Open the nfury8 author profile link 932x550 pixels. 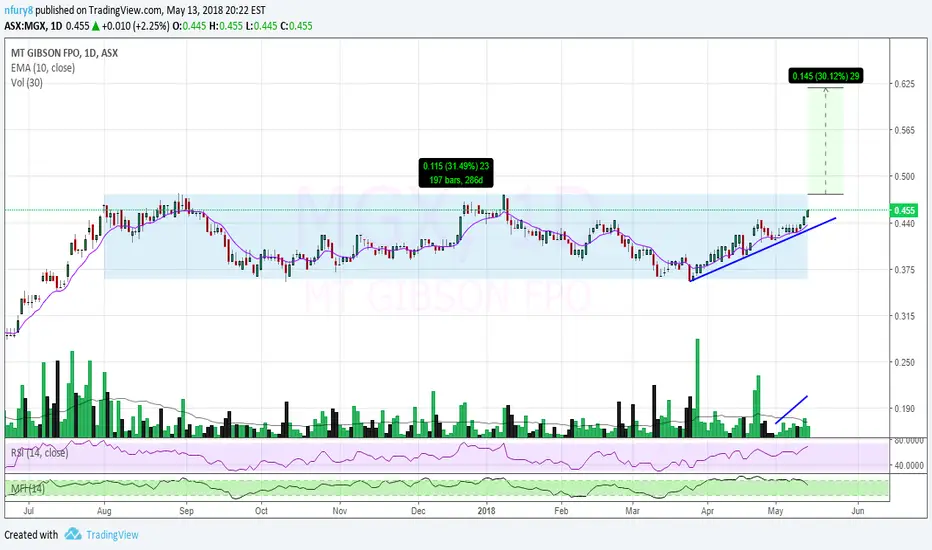(x=18, y=10)
